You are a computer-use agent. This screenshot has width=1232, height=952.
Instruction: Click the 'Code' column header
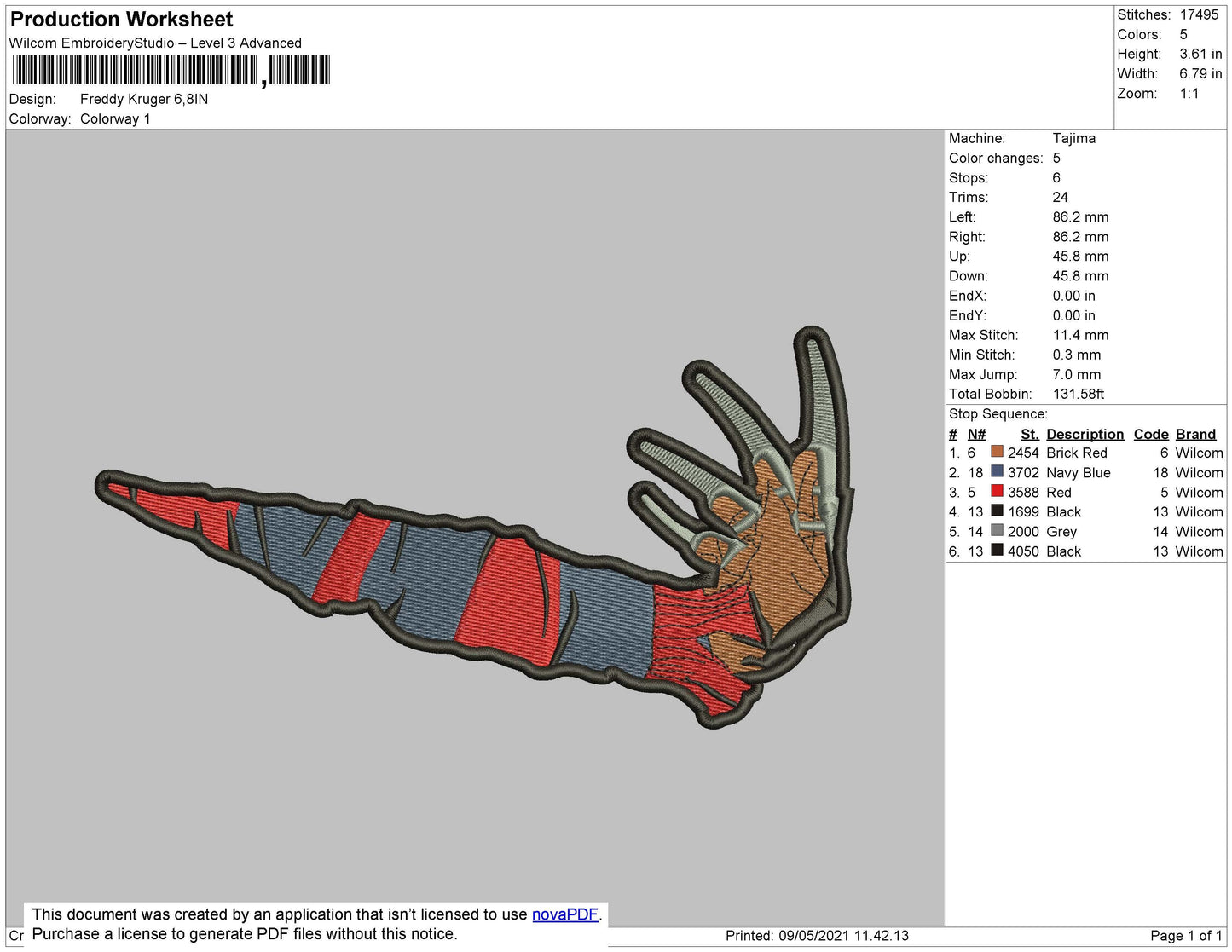1151,434
